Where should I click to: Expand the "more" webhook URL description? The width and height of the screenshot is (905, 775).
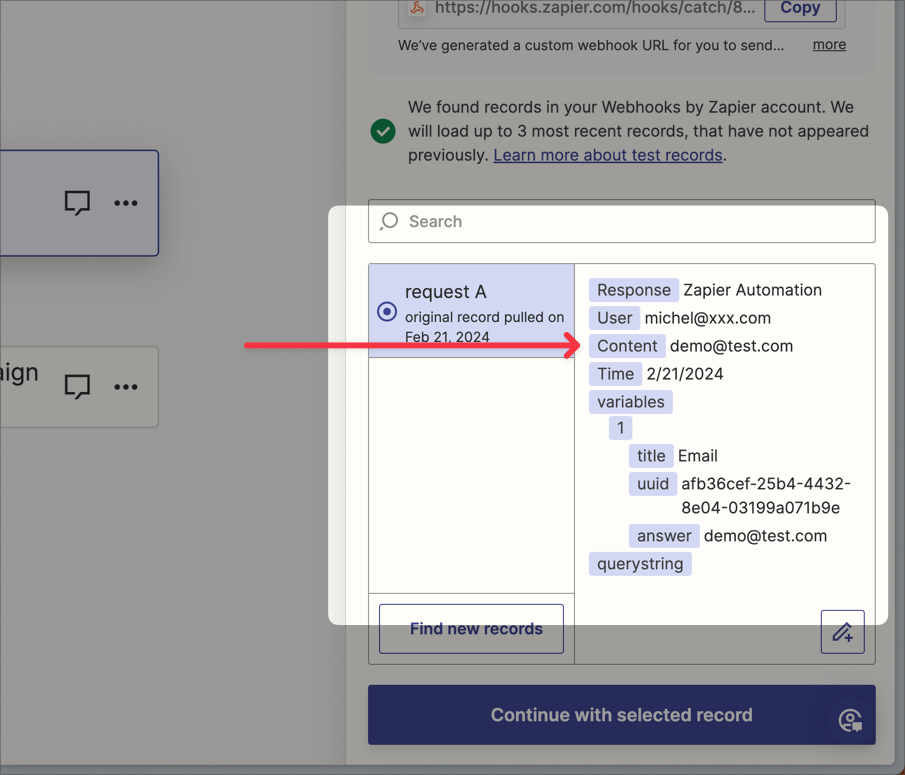pos(829,45)
